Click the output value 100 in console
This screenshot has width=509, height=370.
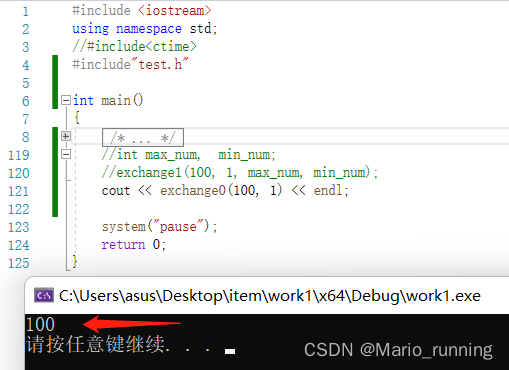[x=40, y=324]
